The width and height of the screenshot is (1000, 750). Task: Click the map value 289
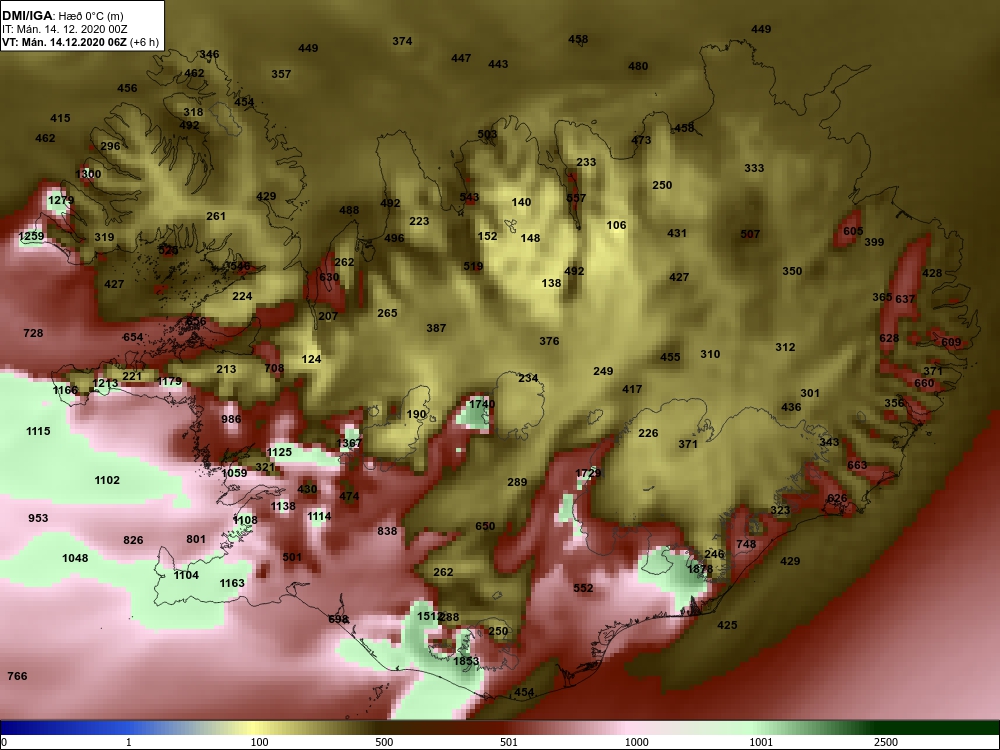[x=517, y=482]
